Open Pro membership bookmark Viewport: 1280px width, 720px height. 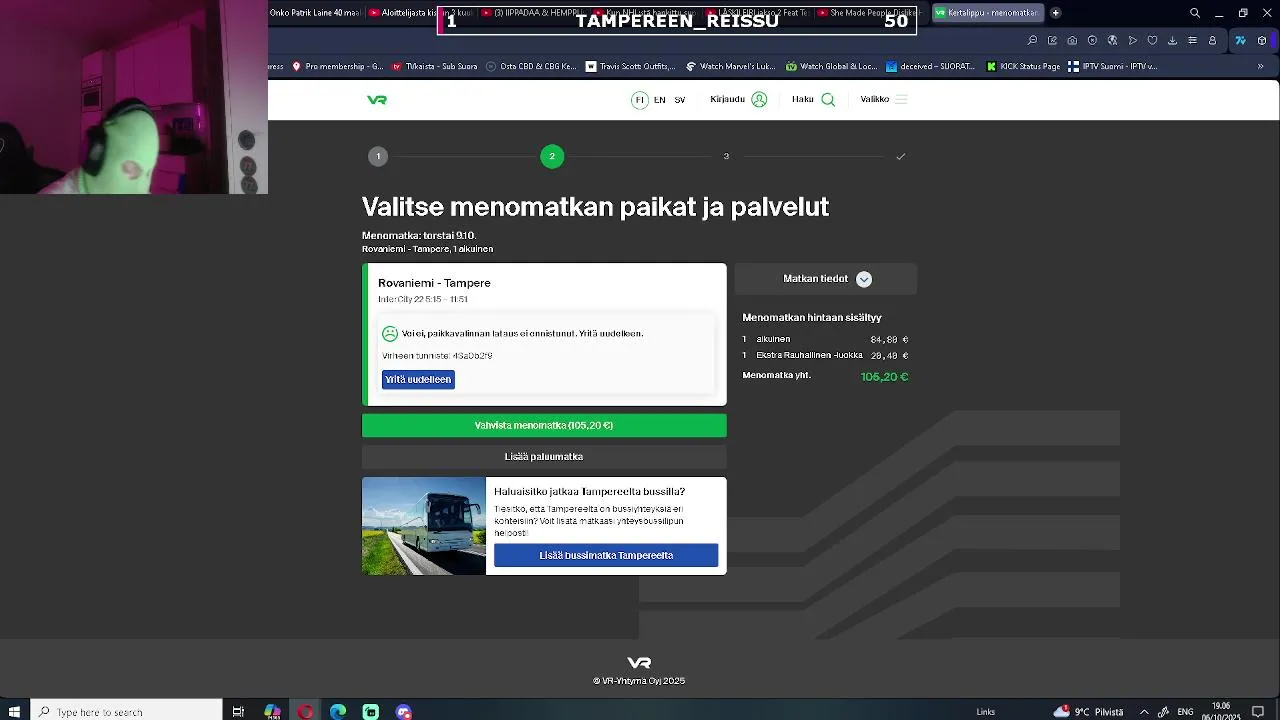[337, 67]
